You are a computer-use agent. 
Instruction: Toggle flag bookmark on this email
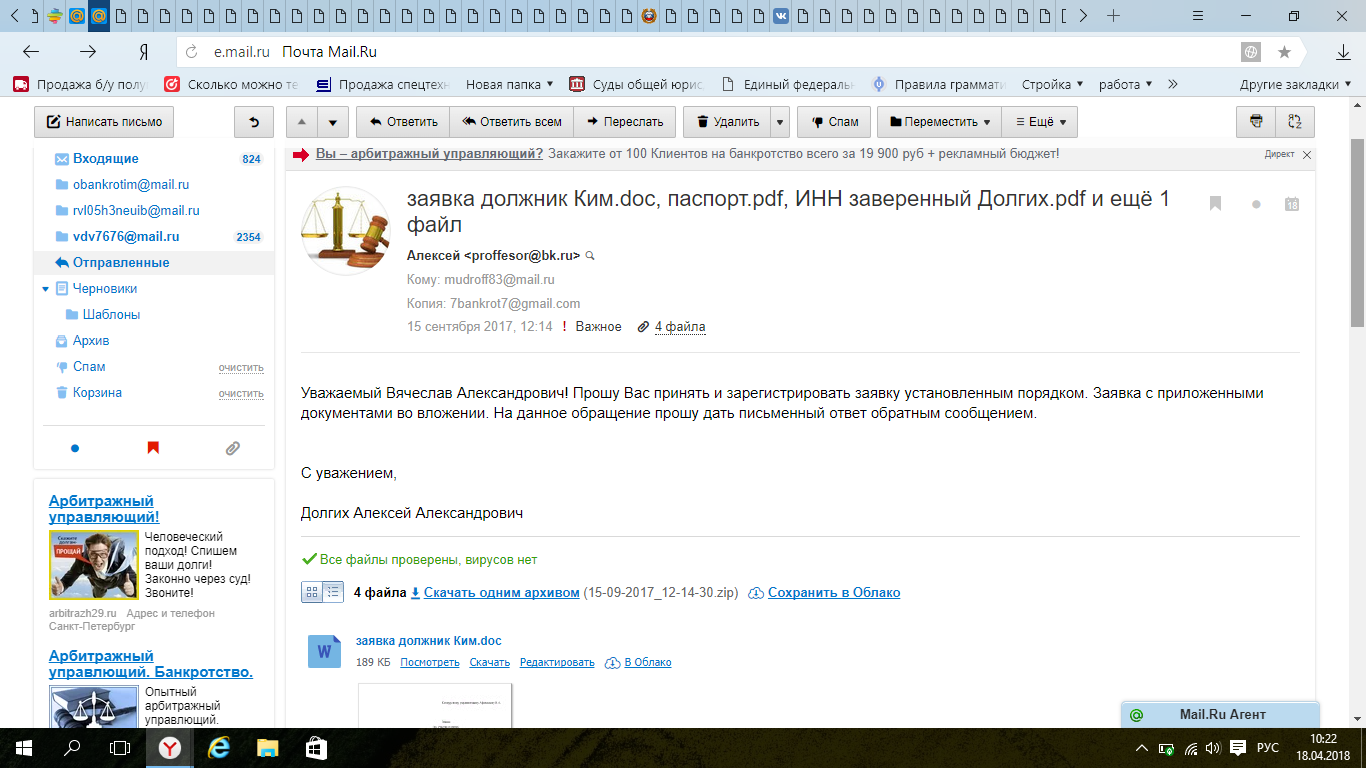(x=1216, y=204)
